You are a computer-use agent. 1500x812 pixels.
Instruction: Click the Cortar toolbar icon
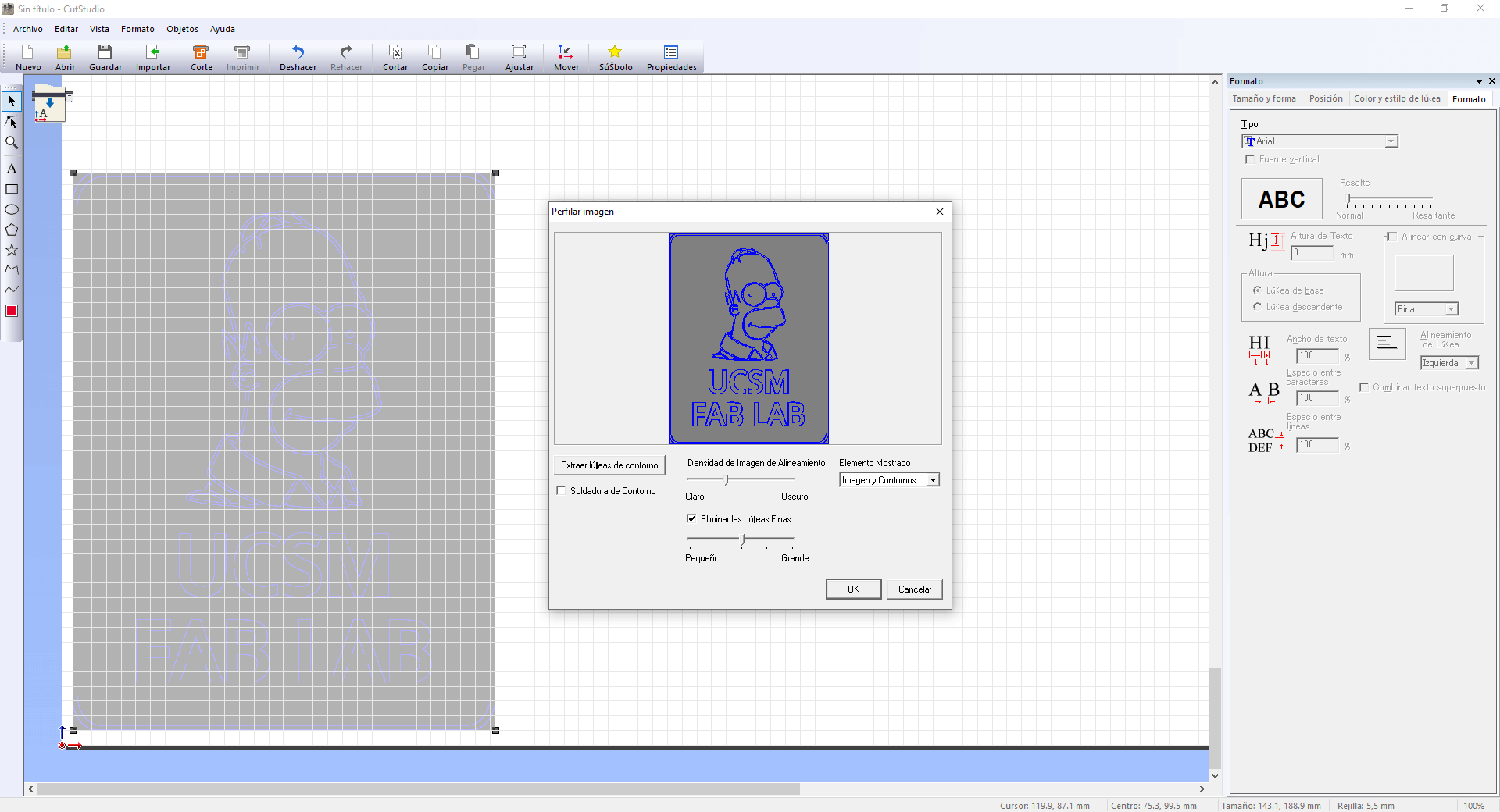click(395, 52)
